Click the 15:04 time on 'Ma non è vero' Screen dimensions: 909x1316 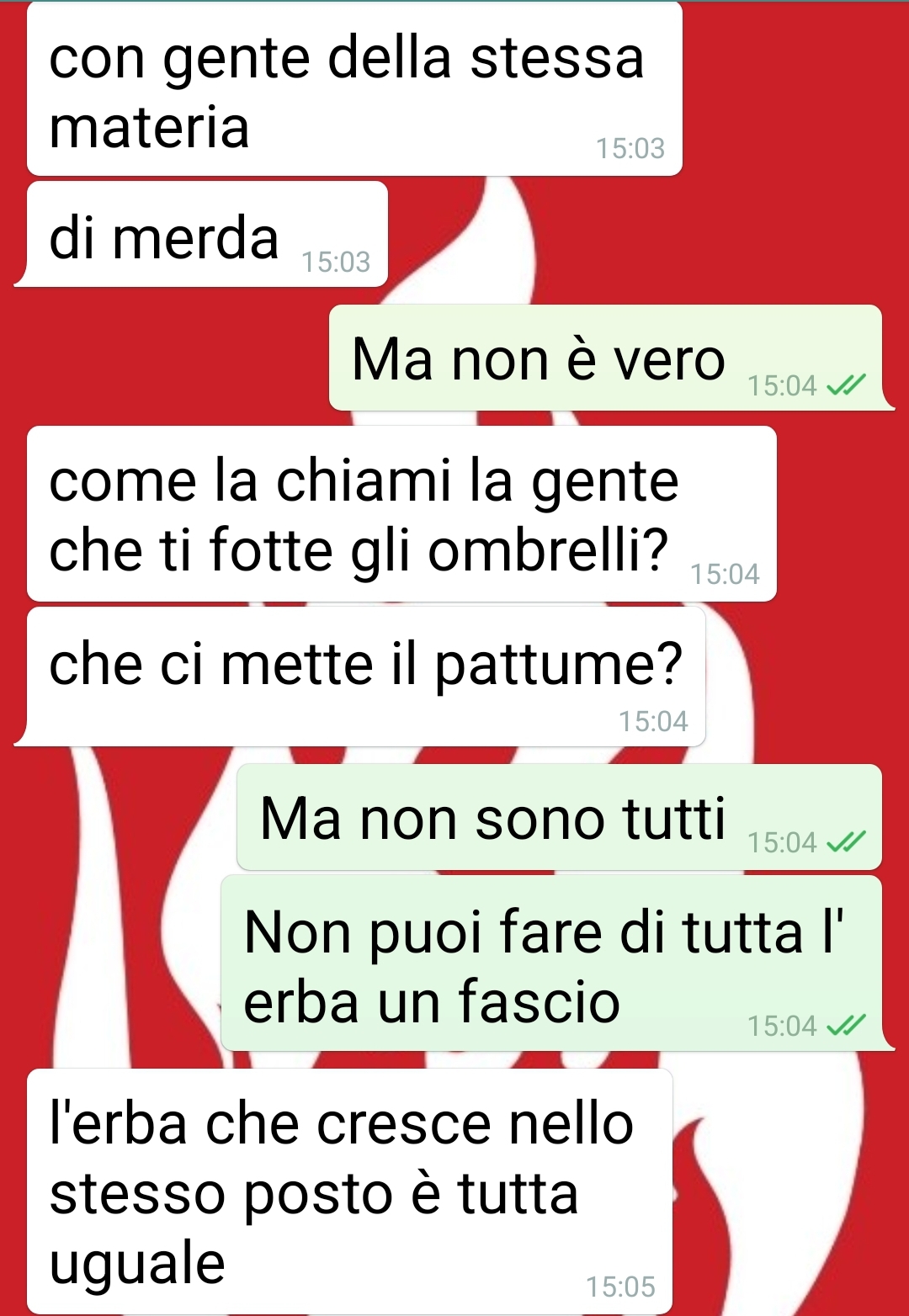(x=782, y=385)
